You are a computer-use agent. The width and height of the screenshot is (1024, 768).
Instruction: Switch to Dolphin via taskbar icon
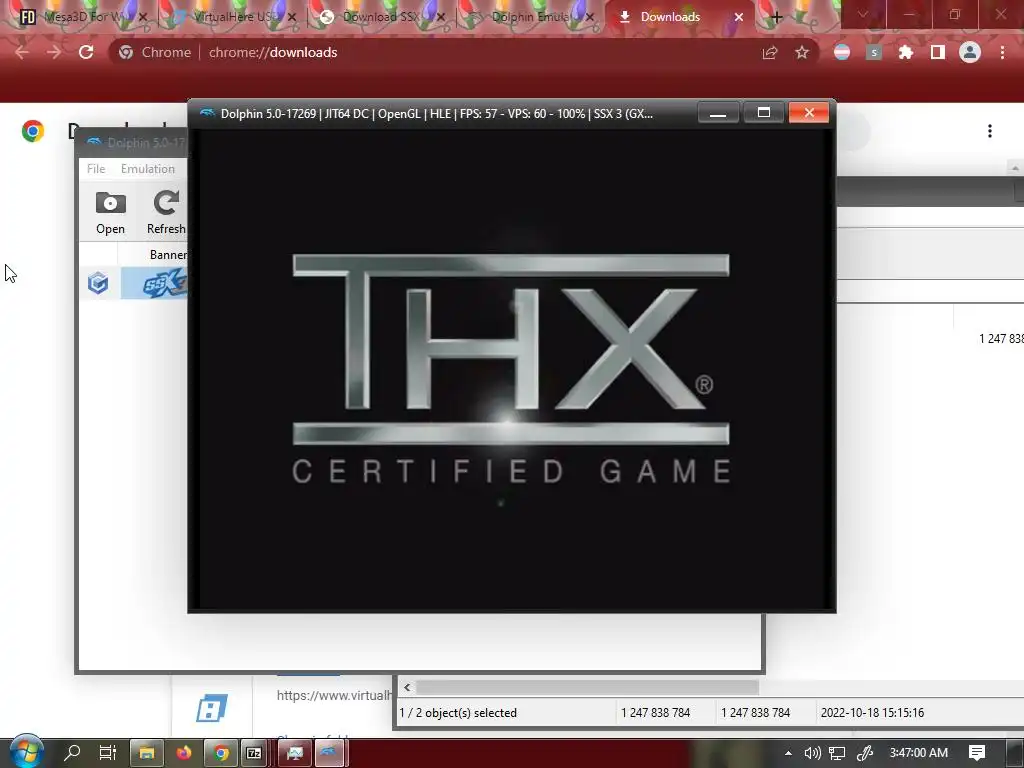[329, 753]
